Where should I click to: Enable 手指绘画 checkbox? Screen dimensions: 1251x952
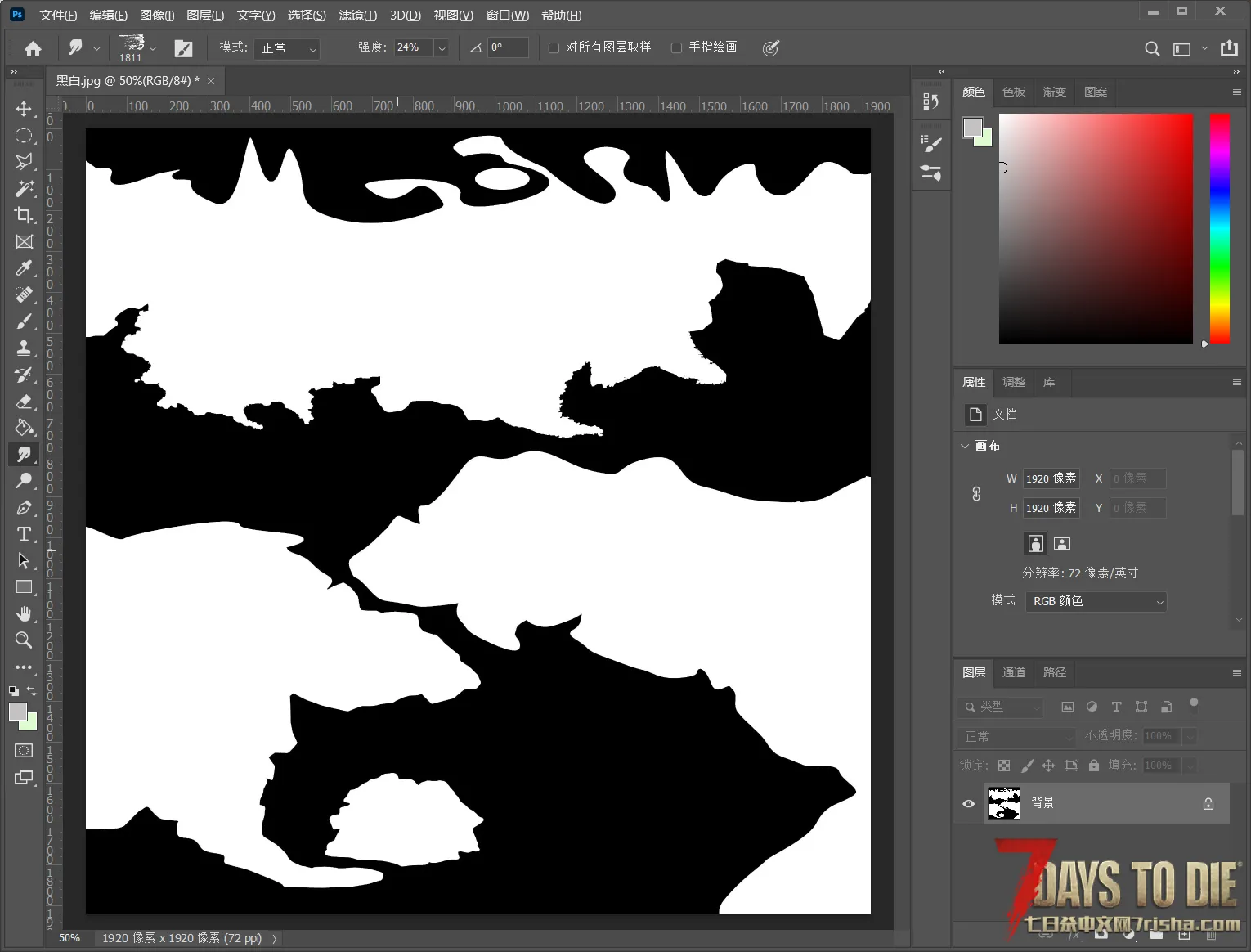click(676, 47)
